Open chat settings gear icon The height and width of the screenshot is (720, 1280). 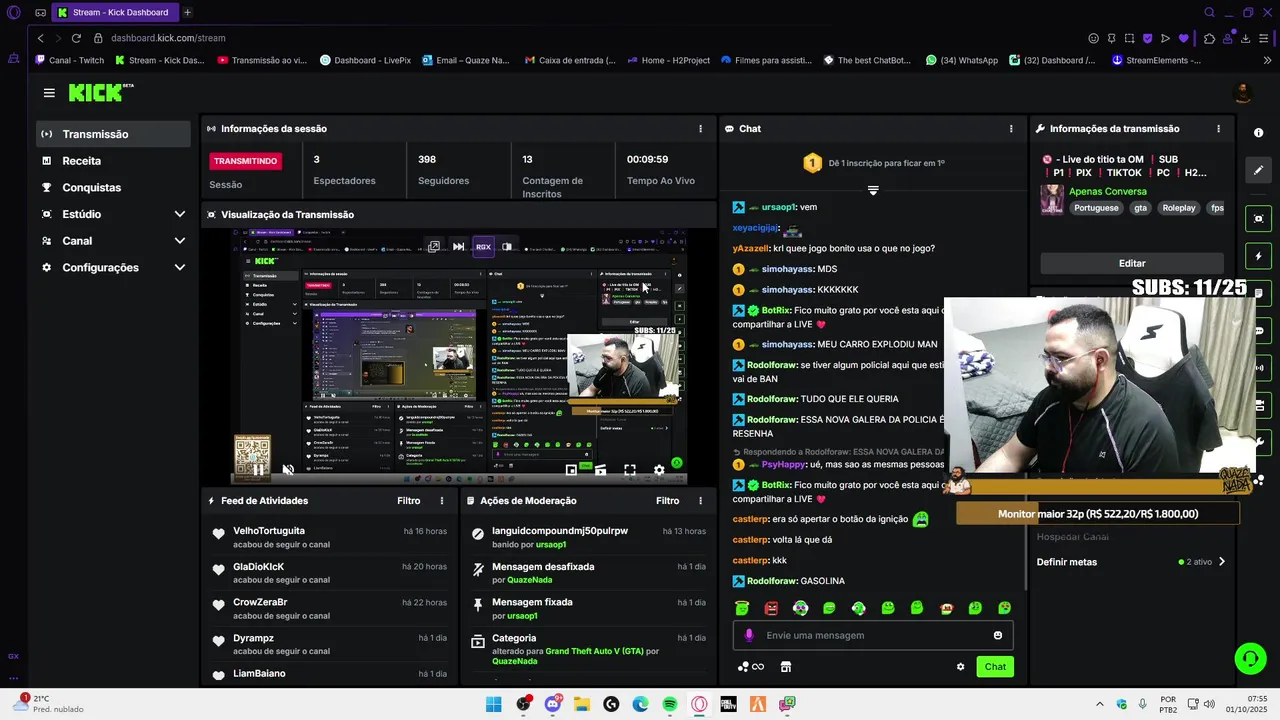(960, 667)
